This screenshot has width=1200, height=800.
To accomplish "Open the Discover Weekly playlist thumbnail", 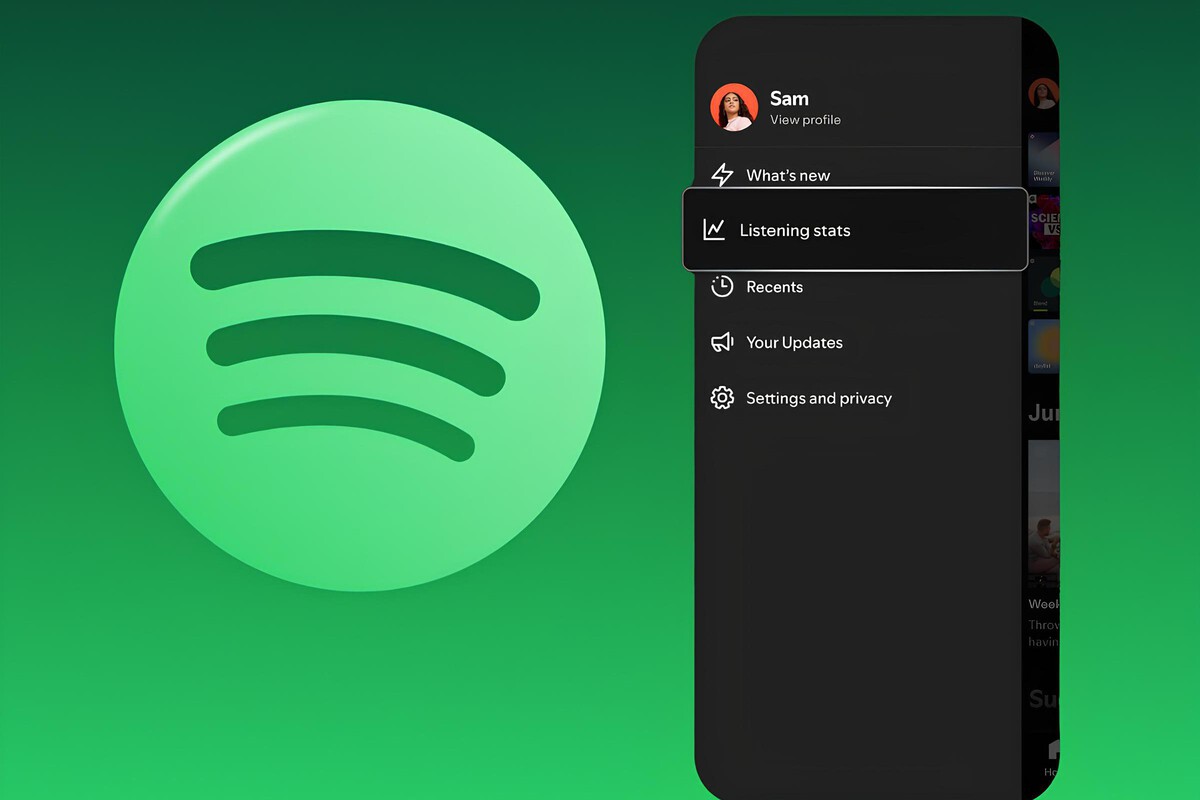I will (1043, 160).
